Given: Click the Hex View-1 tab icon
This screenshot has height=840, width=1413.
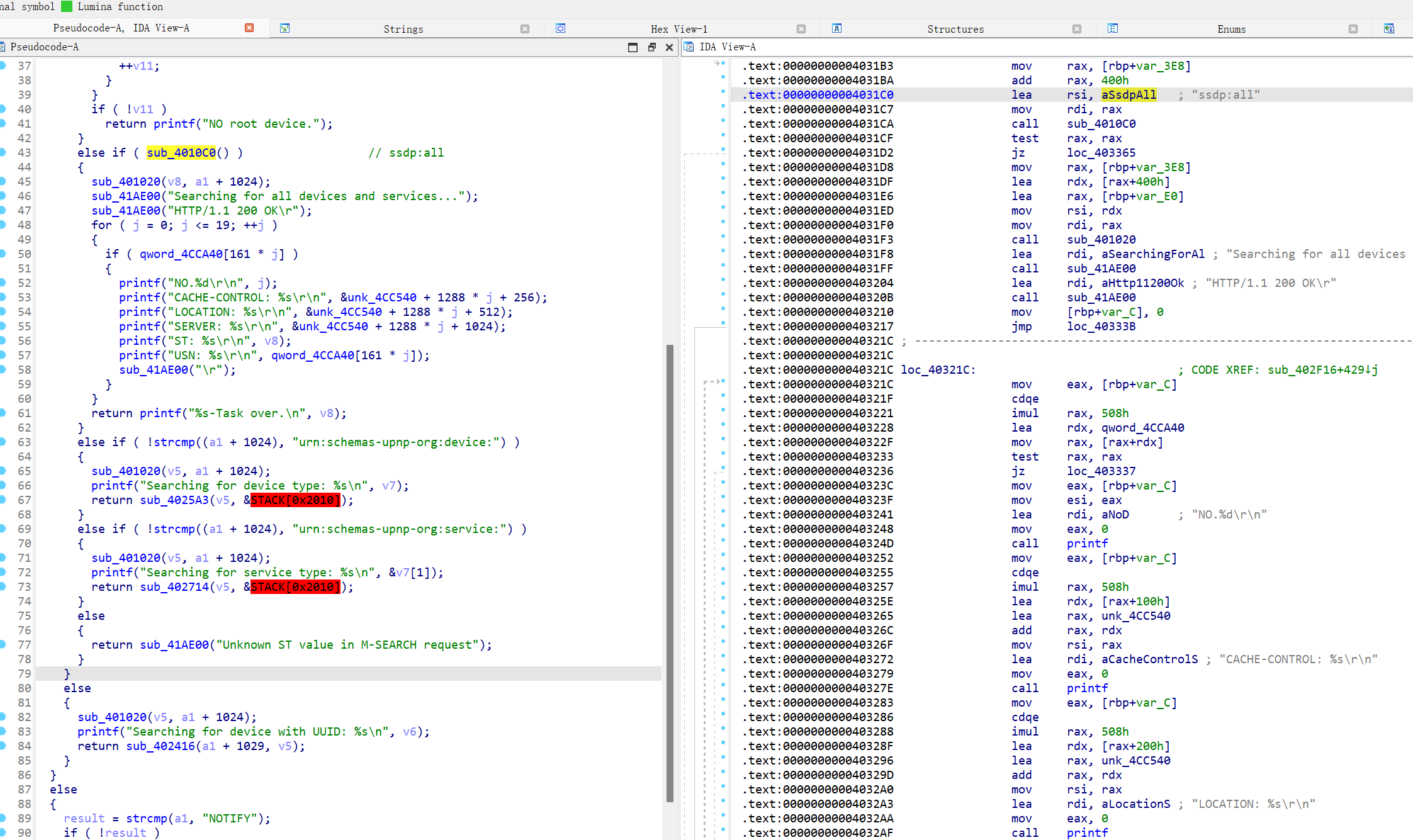Looking at the screenshot, I should [560, 28].
